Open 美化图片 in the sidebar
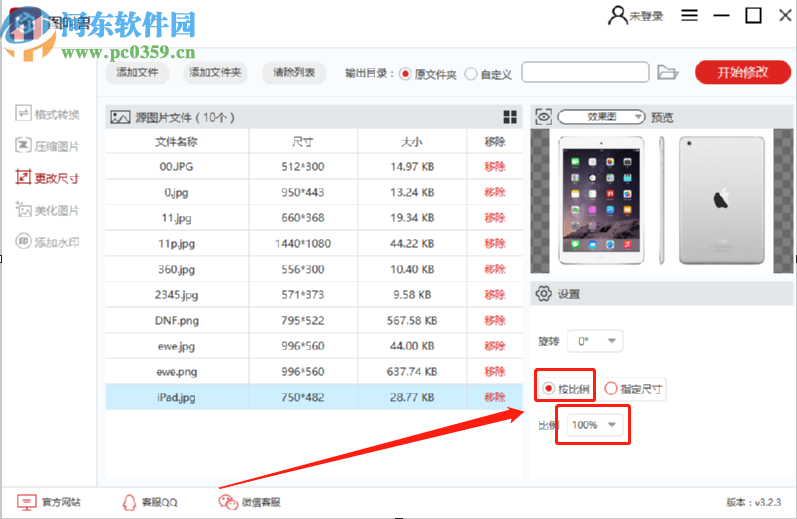 click(47, 209)
